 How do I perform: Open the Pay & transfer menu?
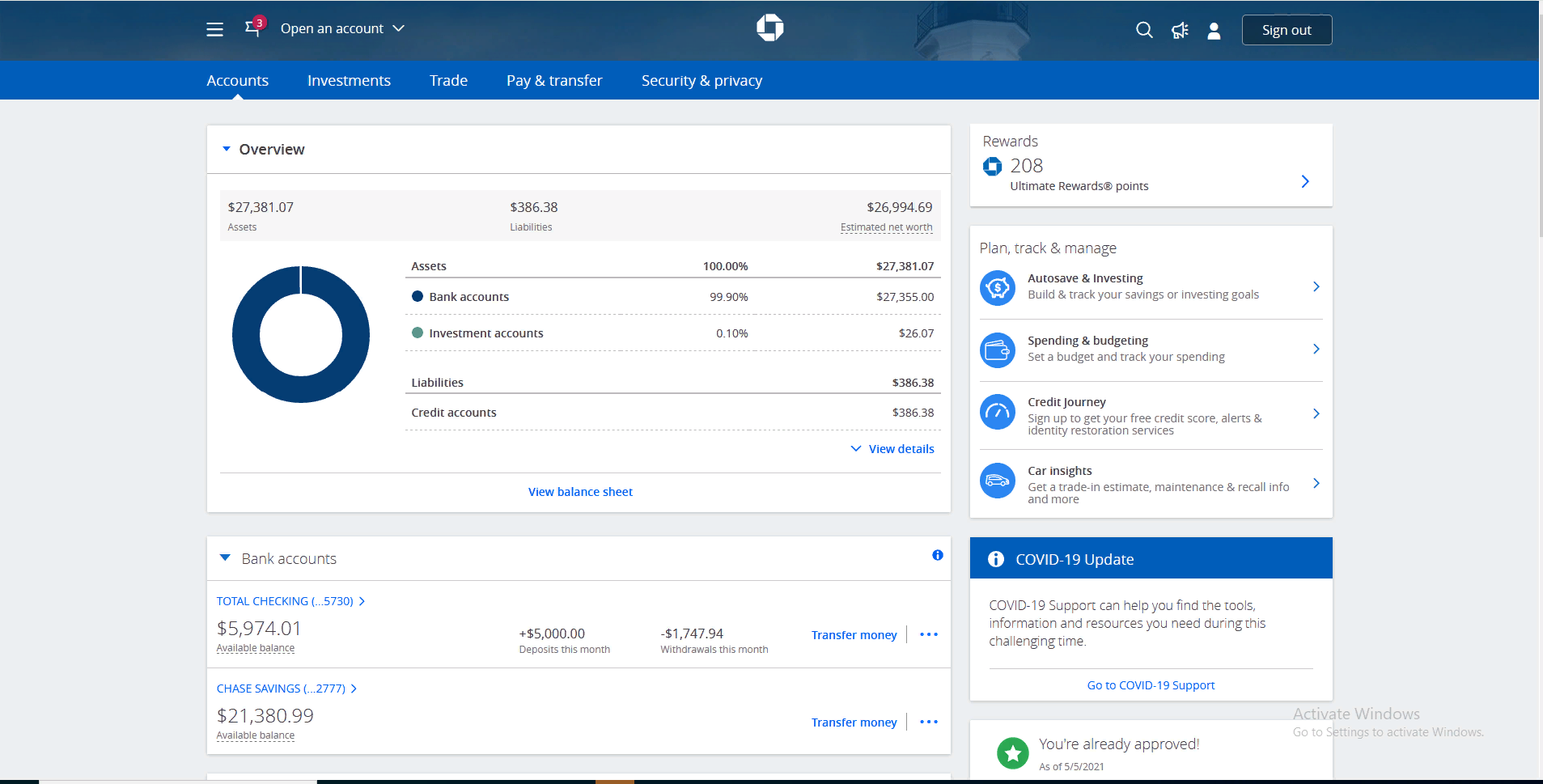554,80
